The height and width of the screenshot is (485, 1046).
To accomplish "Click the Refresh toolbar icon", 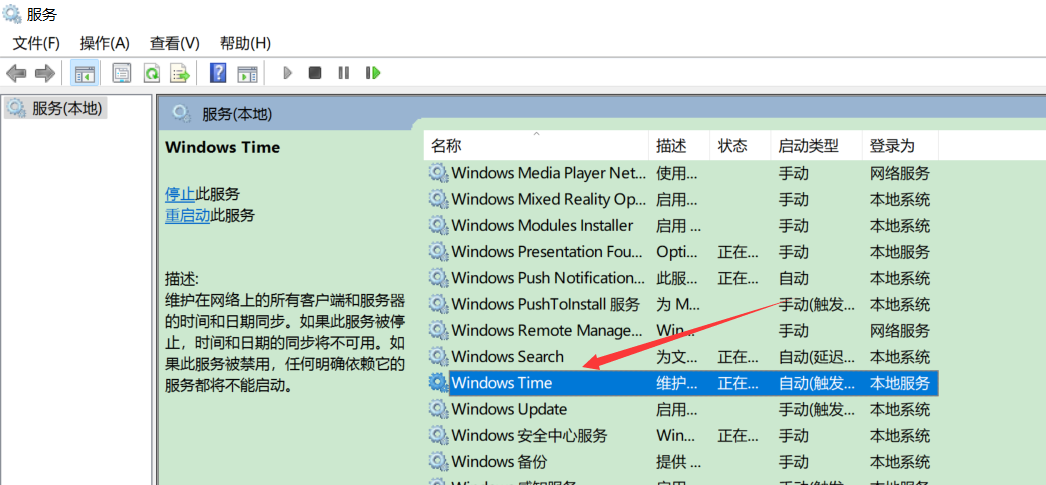I will (x=151, y=73).
